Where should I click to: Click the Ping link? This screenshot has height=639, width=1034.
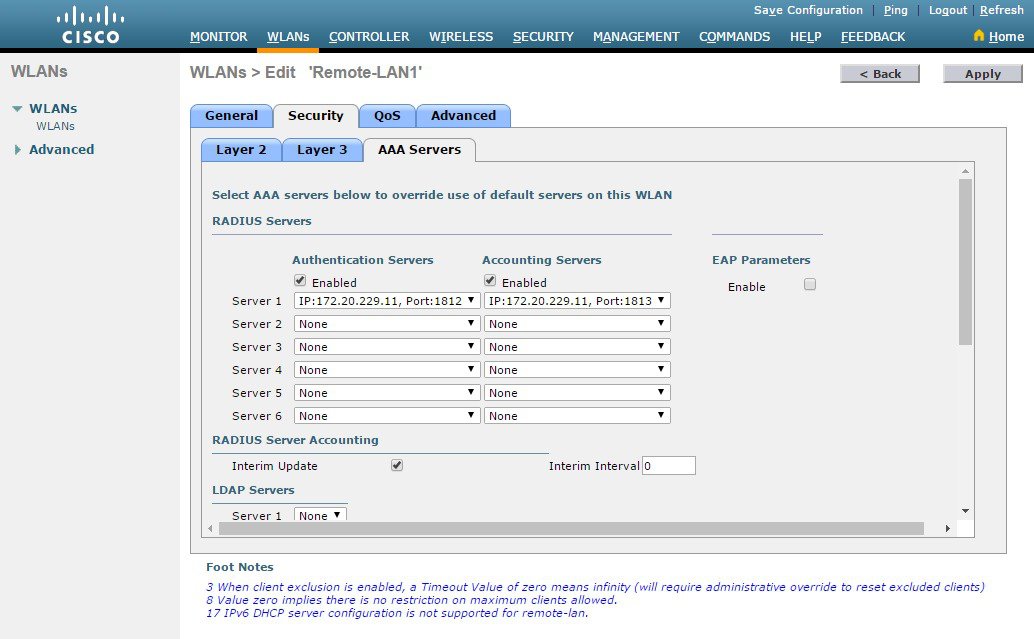tap(896, 10)
